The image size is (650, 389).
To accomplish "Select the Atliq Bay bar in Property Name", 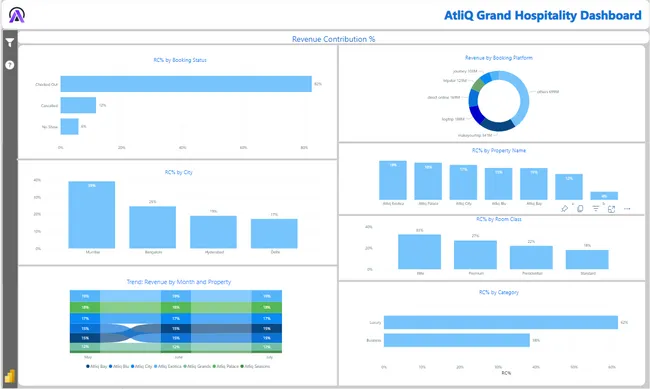I will [534, 184].
